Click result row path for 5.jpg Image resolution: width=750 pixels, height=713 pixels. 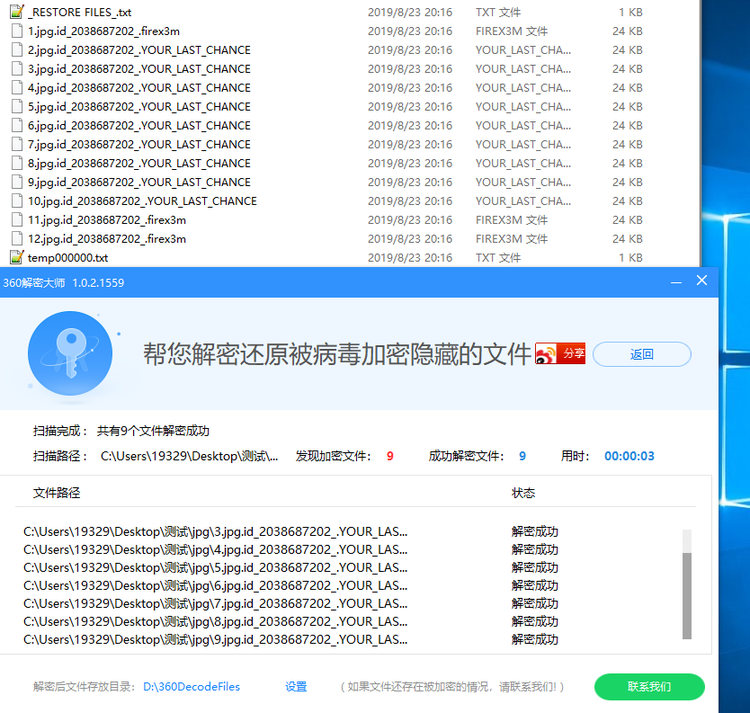(x=215, y=568)
